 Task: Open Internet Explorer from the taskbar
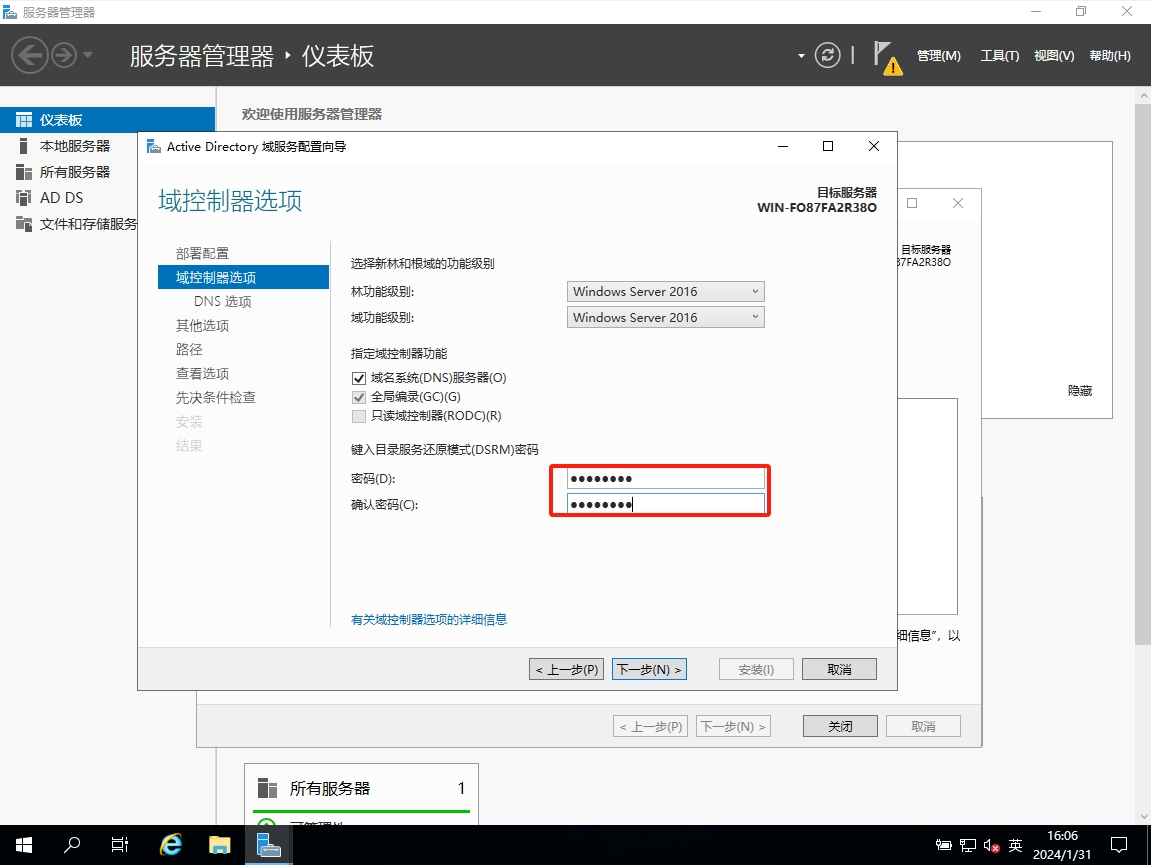[x=171, y=845]
